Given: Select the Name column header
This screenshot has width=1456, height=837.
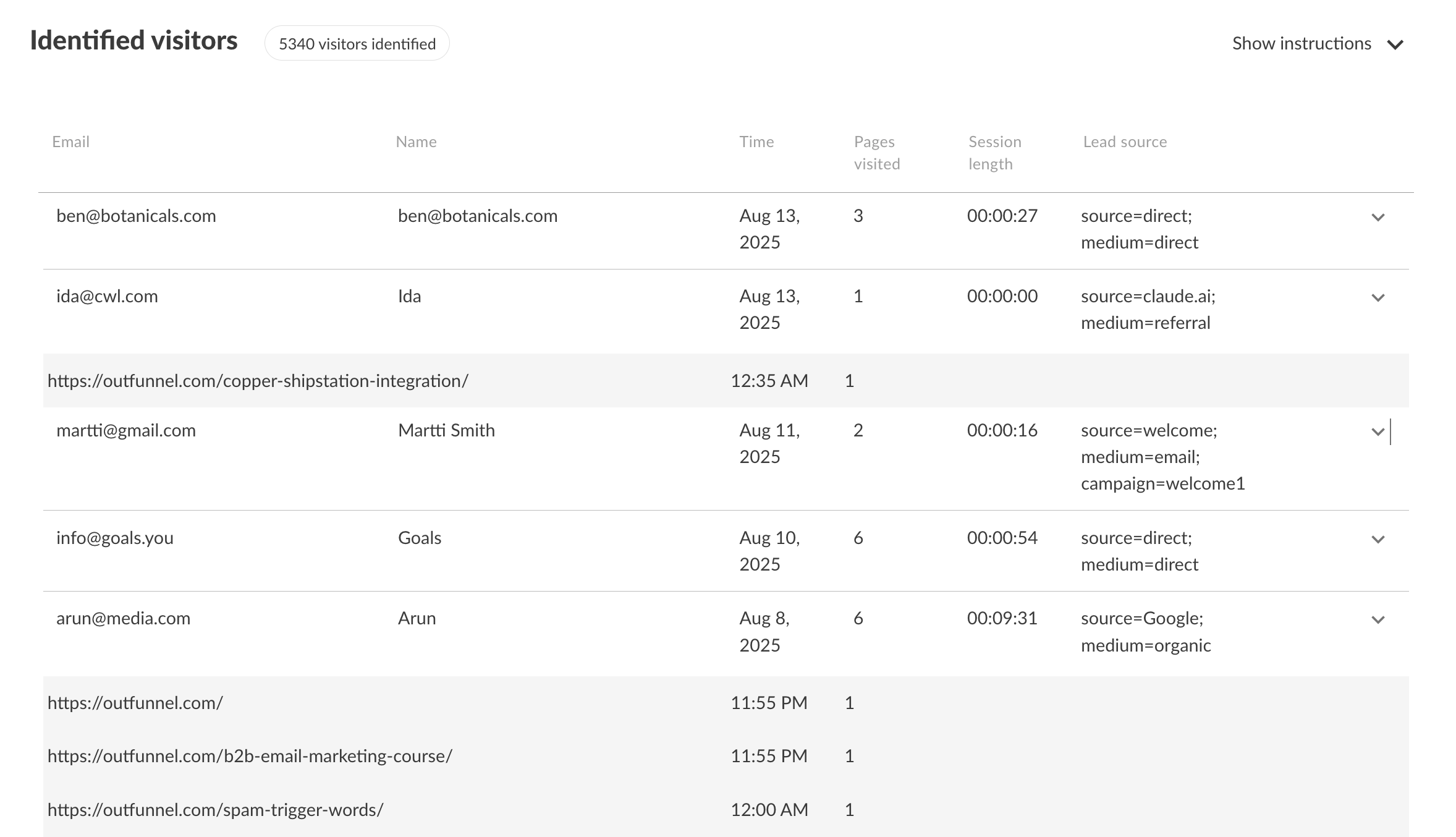Looking at the screenshot, I should tap(415, 142).
